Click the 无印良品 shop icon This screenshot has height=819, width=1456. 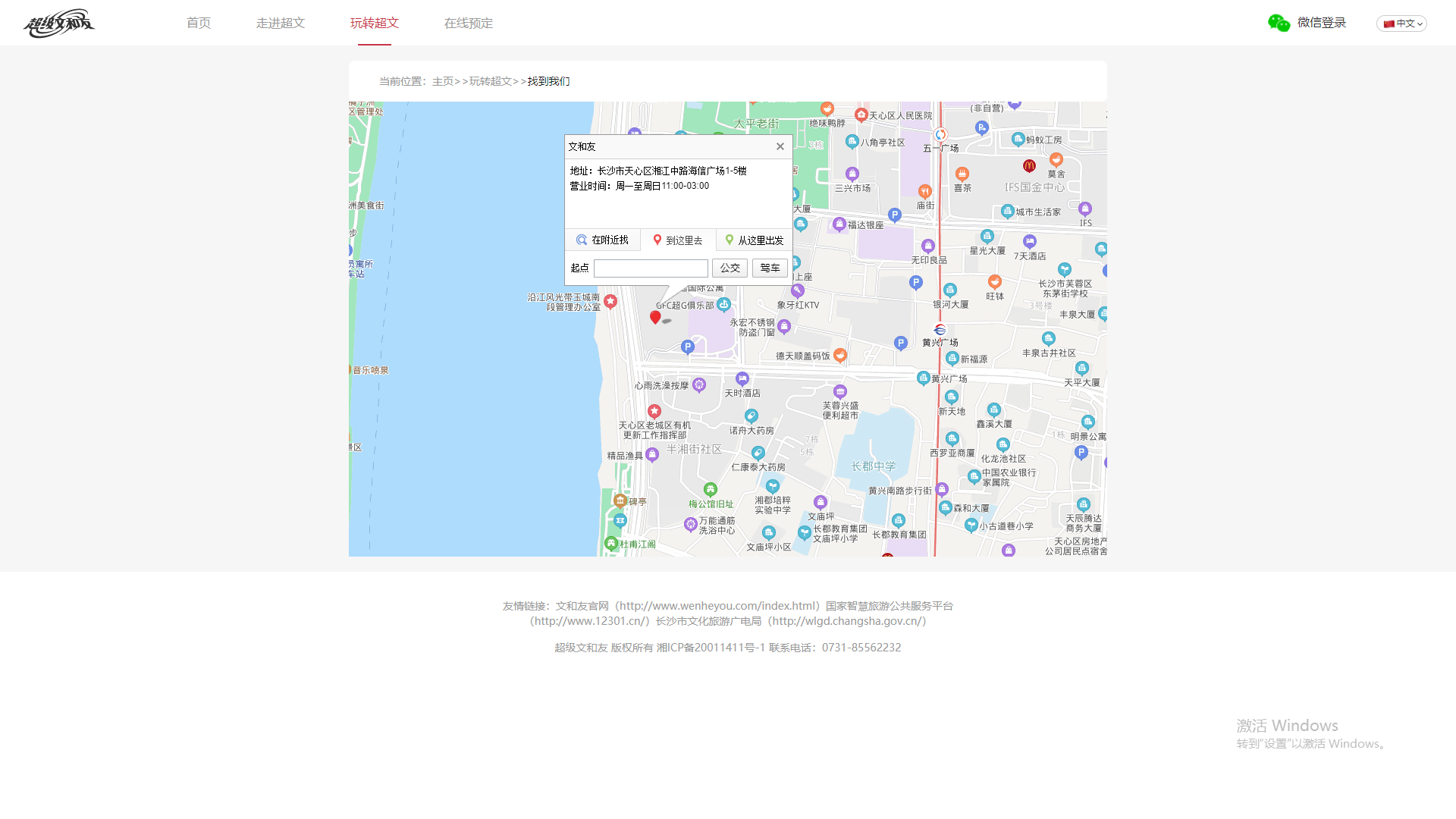click(928, 246)
